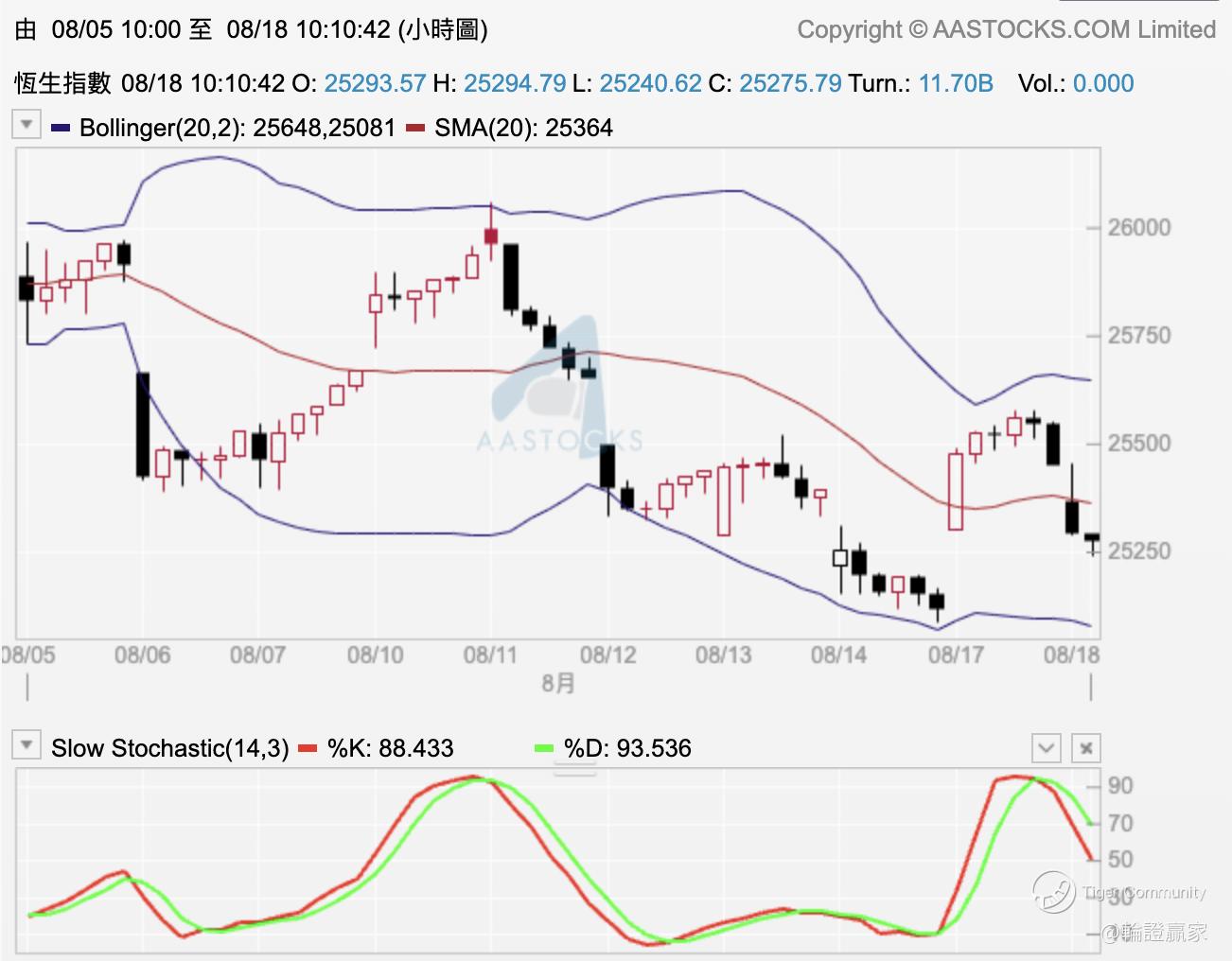Click the 08/12 date axis label
This screenshot has width=1232, height=961.
pos(607,655)
